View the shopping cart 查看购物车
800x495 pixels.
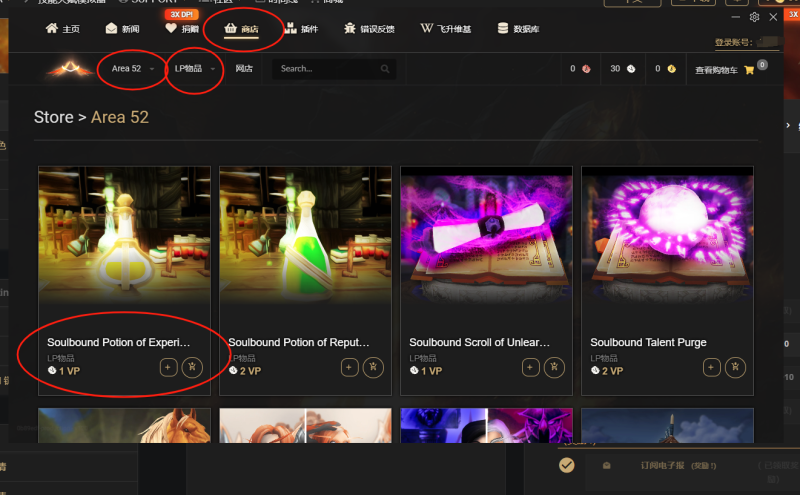pyautogui.click(x=716, y=70)
